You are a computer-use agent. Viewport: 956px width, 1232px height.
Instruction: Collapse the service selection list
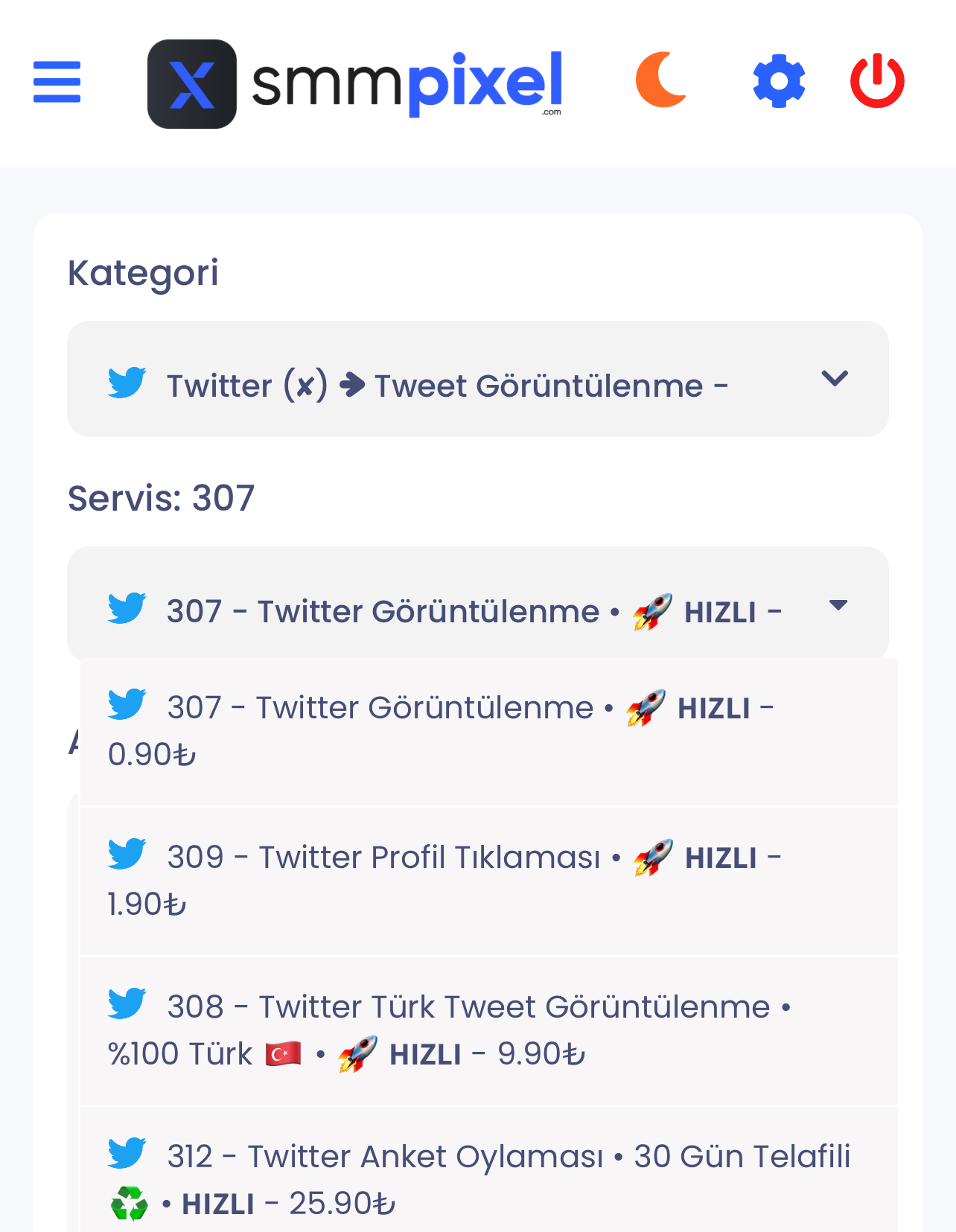[838, 605]
